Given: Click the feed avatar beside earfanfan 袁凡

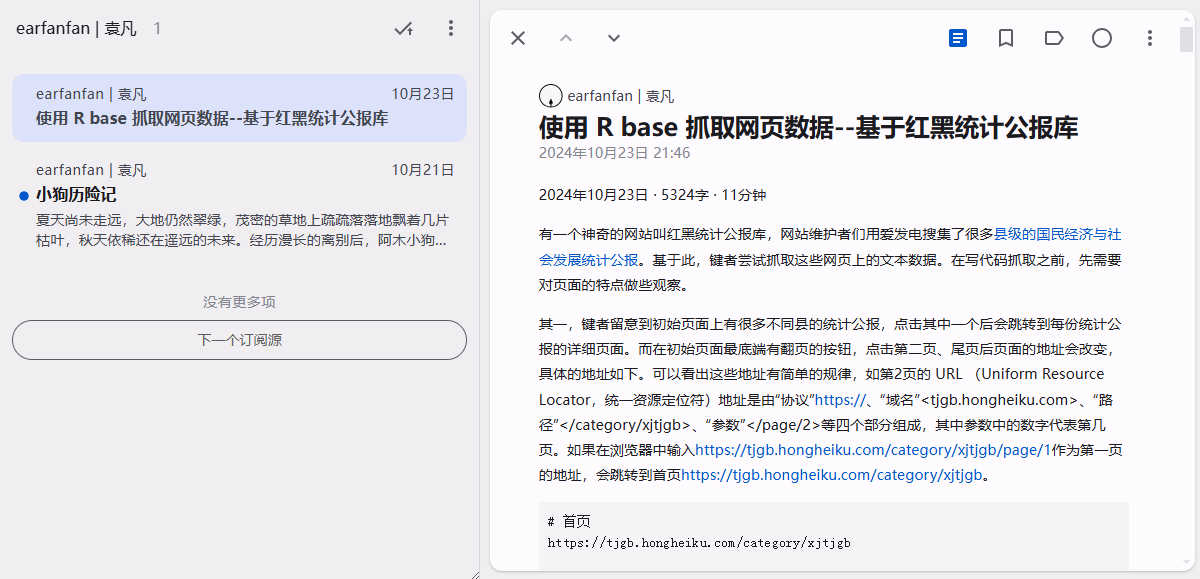Looking at the screenshot, I should tap(550, 95).
